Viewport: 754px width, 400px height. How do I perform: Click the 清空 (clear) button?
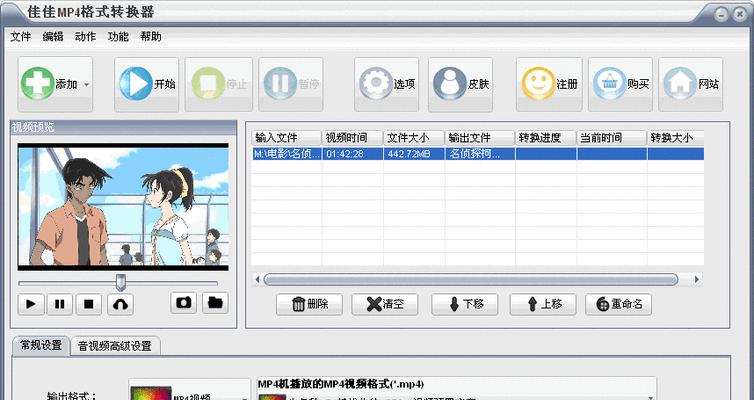385,304
